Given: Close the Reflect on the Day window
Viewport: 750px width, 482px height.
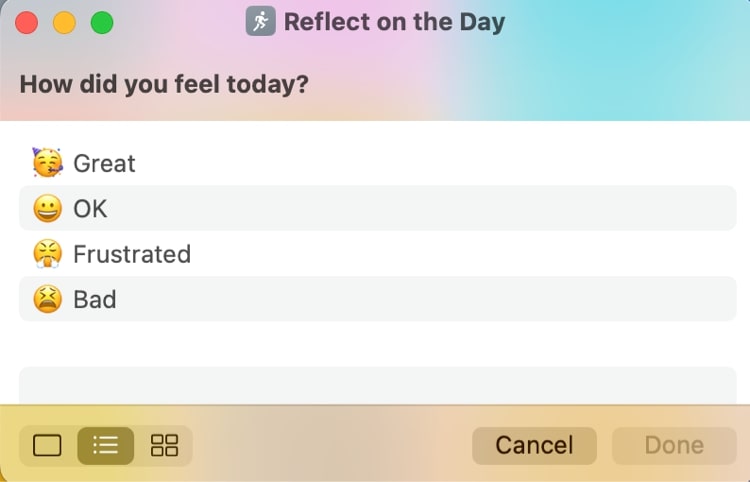Looking at the screenshot, I should [x=27, y=22].
